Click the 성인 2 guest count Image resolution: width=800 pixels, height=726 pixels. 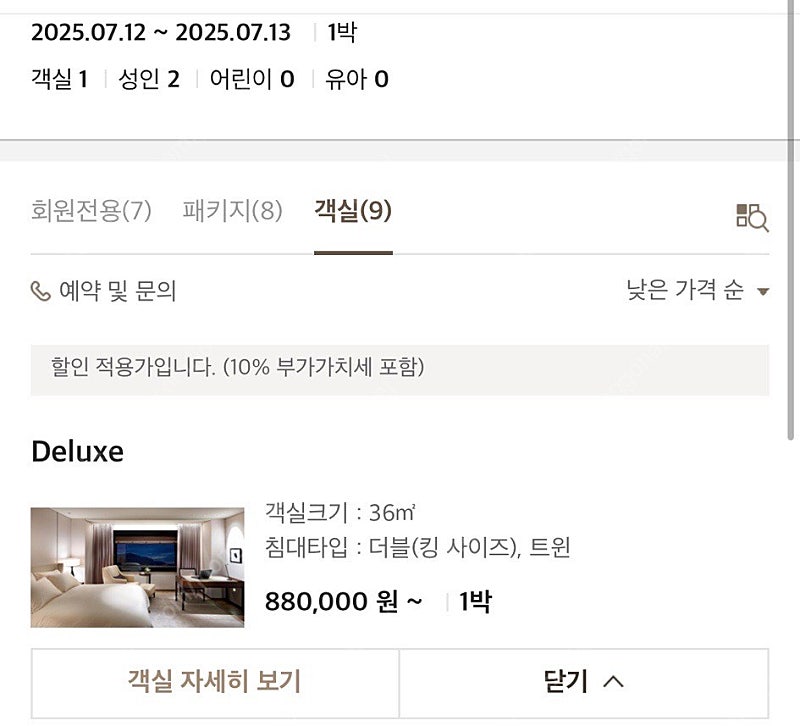pyautogui.click(x=149, y=79)
